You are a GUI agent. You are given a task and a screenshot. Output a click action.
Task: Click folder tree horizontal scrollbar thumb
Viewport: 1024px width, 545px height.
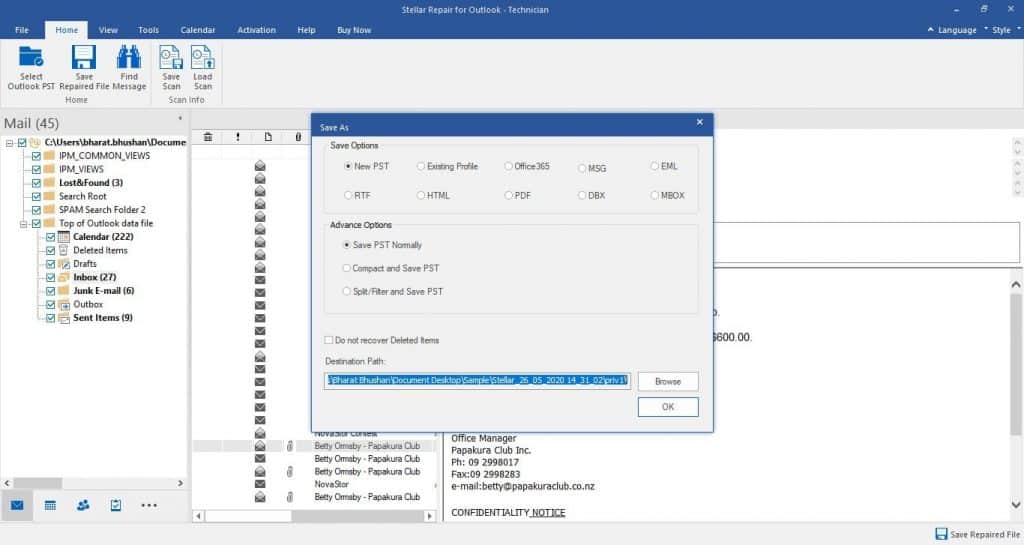pyautogui.click(x=37, y=484)
